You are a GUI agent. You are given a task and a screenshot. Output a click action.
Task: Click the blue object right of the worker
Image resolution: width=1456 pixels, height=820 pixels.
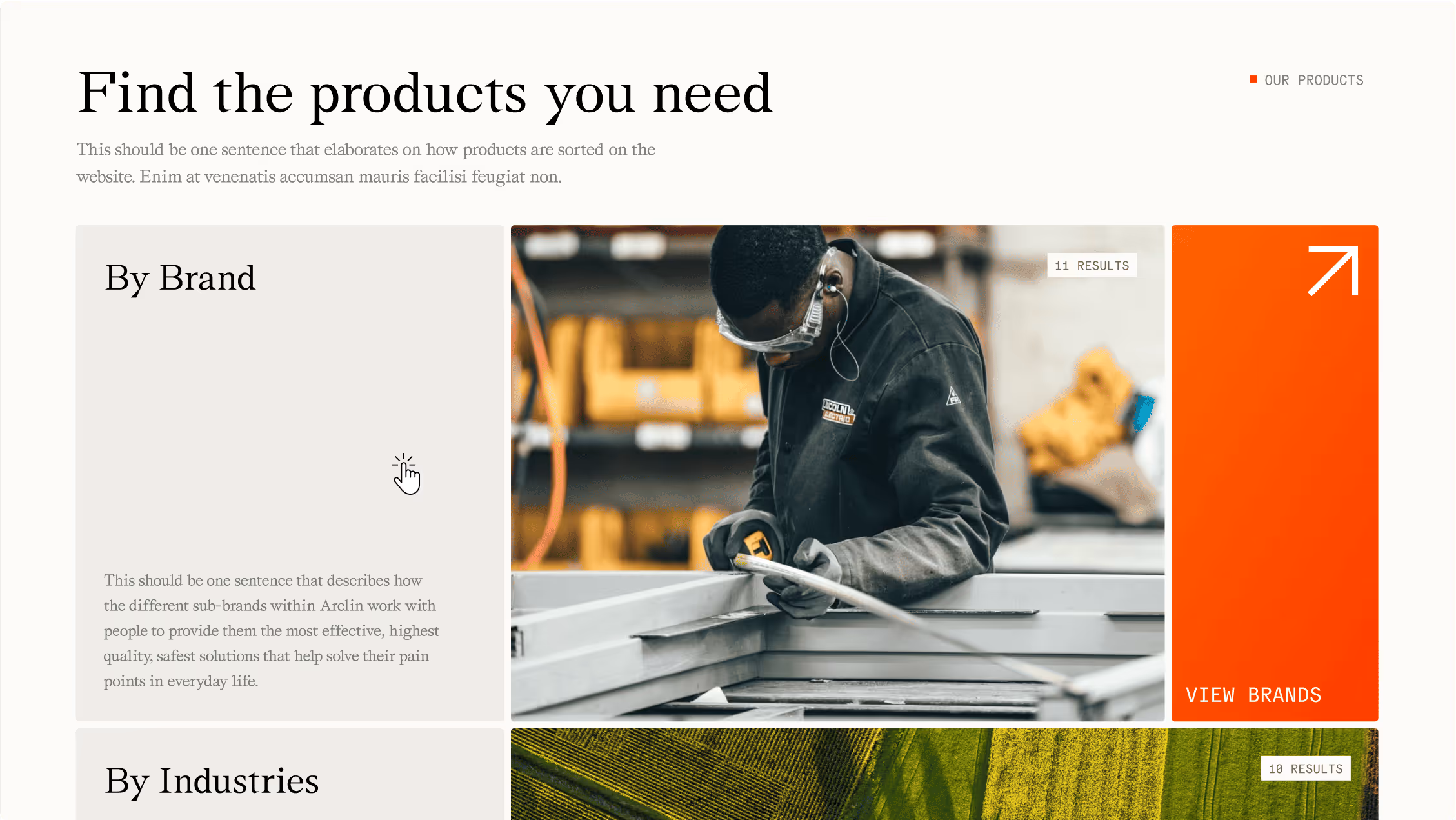(1142, 413)
